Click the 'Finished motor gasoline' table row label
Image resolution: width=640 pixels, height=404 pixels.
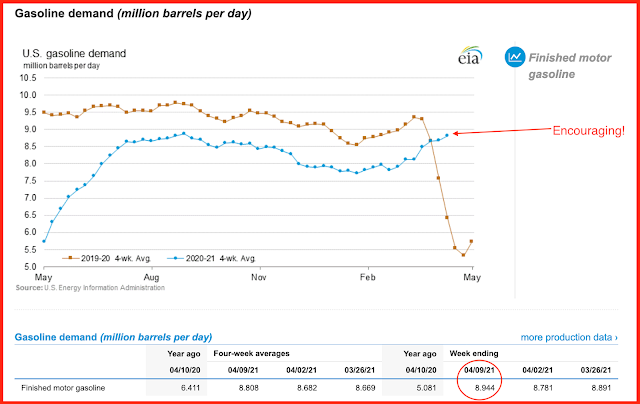point(63,388)
